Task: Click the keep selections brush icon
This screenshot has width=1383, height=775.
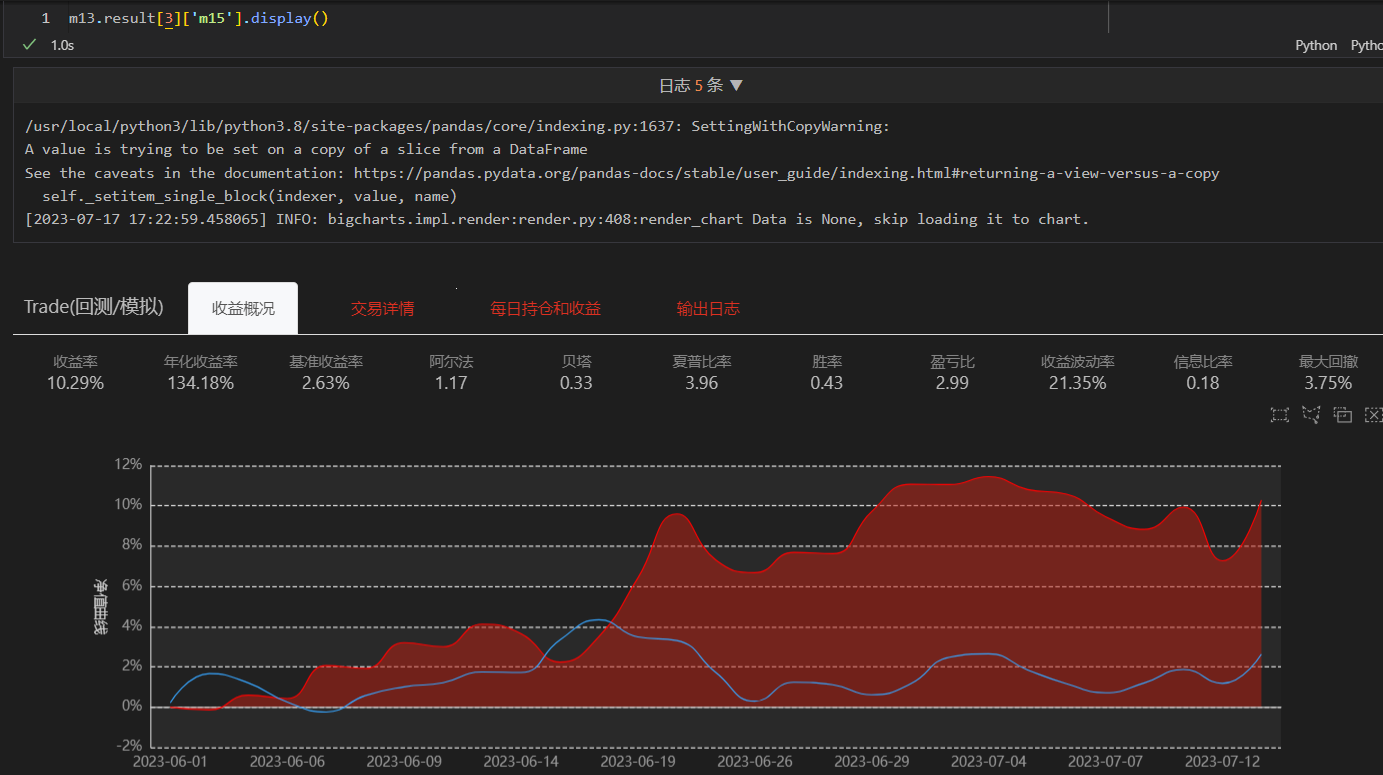Action: click(1343, 415)
